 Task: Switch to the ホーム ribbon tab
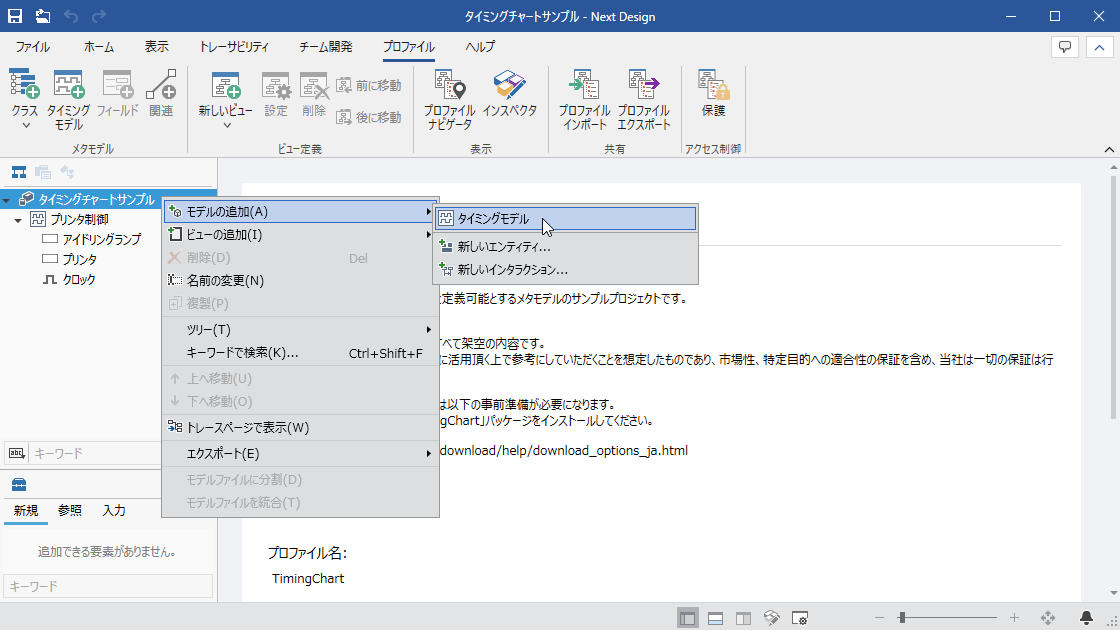(x=99, y=47)
